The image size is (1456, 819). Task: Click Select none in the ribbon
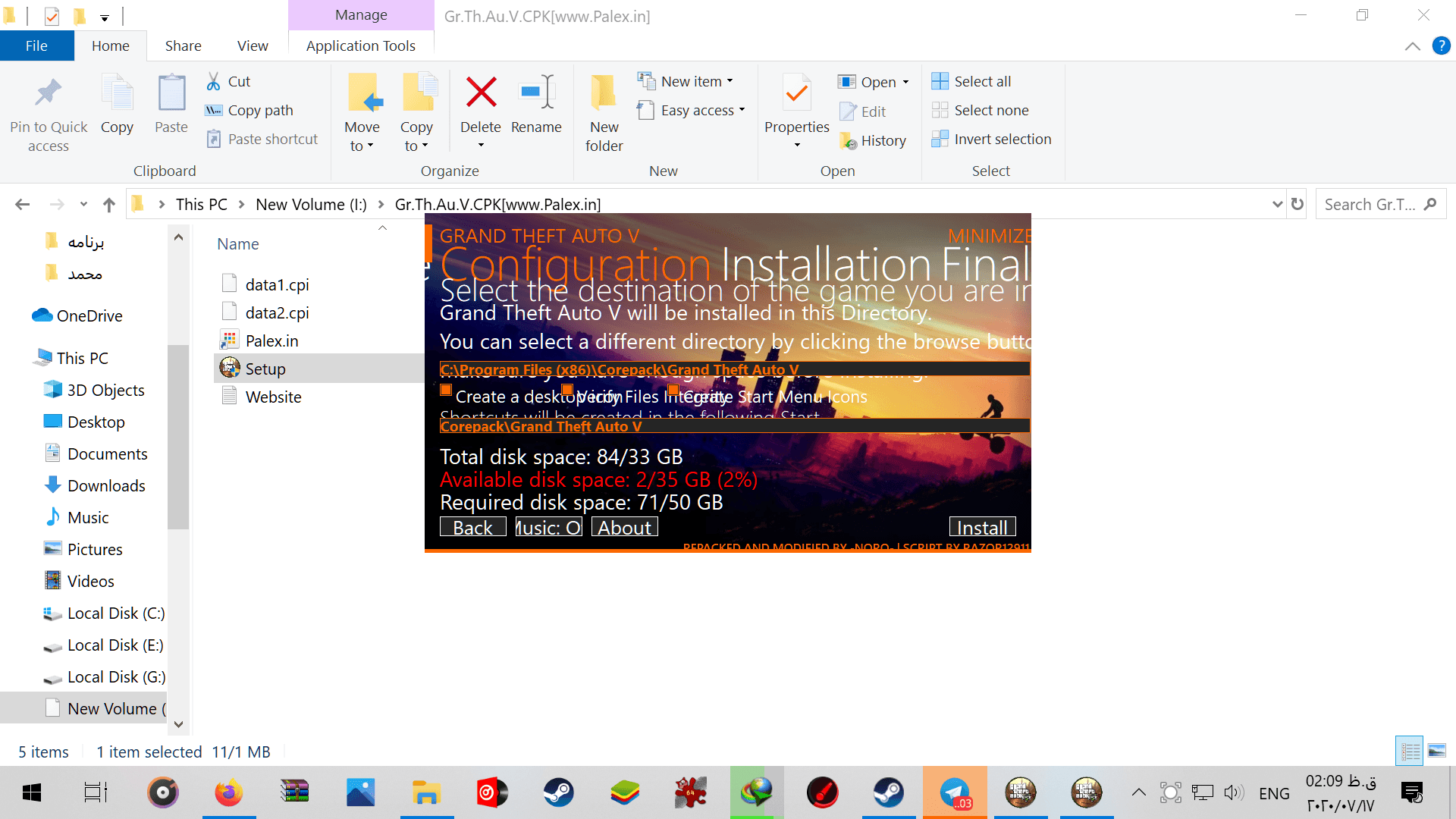point(980,110)
